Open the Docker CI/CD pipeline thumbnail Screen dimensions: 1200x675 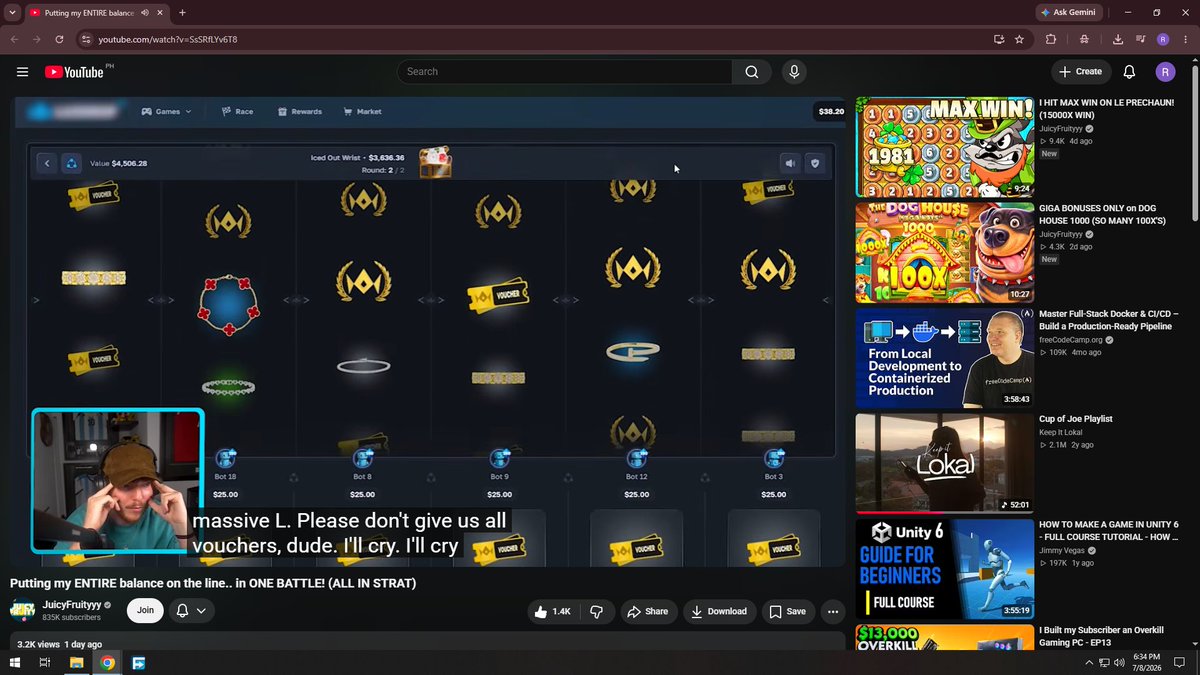click(945, 358)
